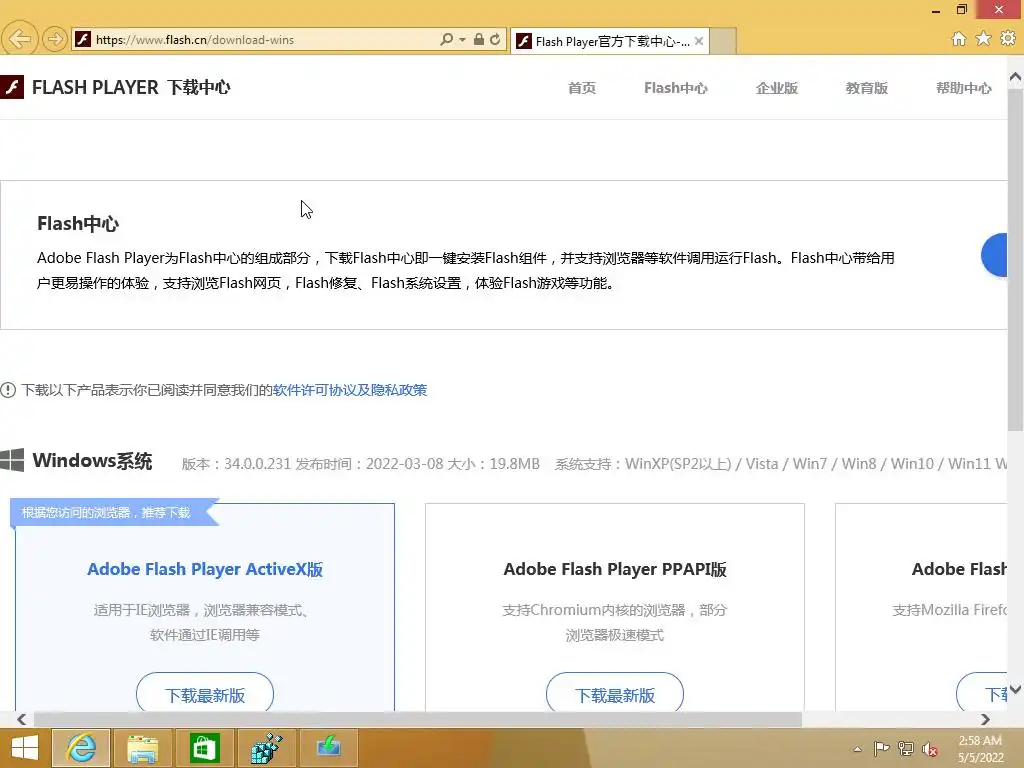Click the exclamation notice icon
Screen dimensions: 1024x768
[8, 390]
